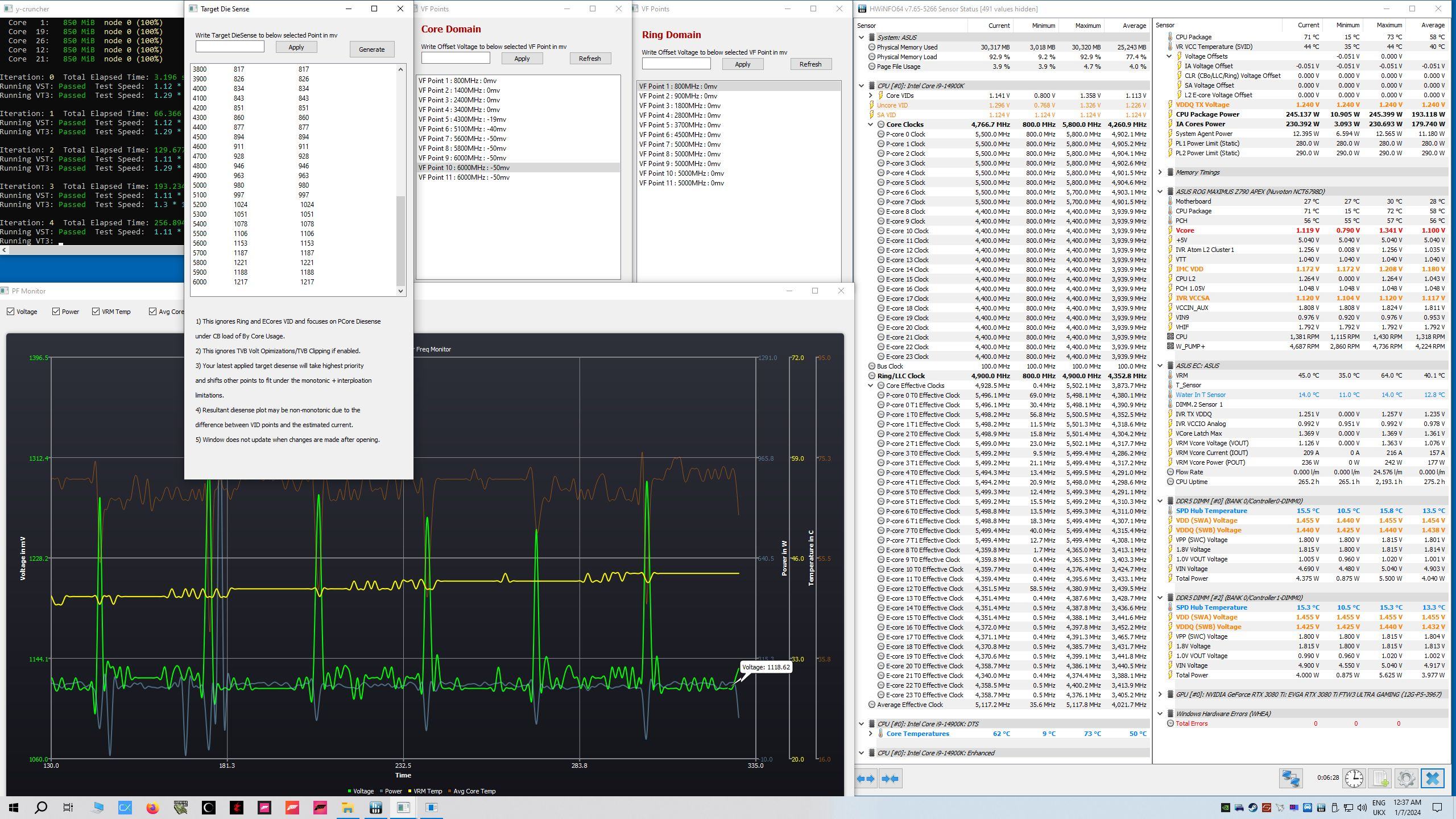Open File Explorer folder taskbar icon

pyautogui.click(x=348, y=808)
